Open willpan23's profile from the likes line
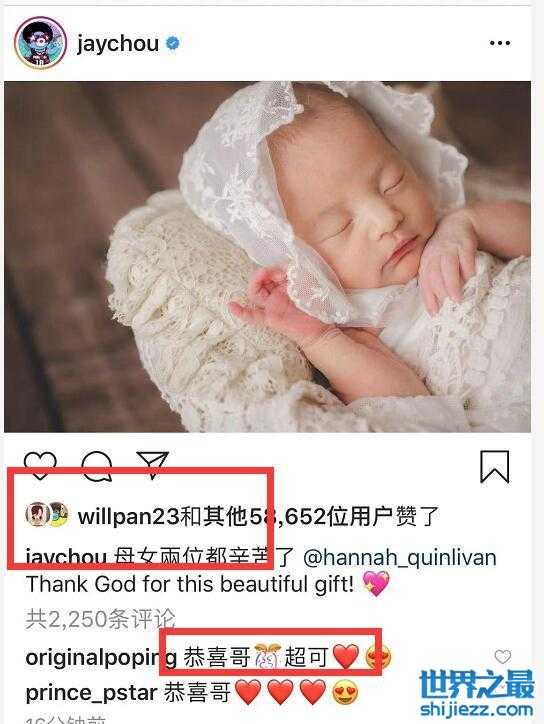This screenshot has height=724, width=544. [x=128, y=516]
